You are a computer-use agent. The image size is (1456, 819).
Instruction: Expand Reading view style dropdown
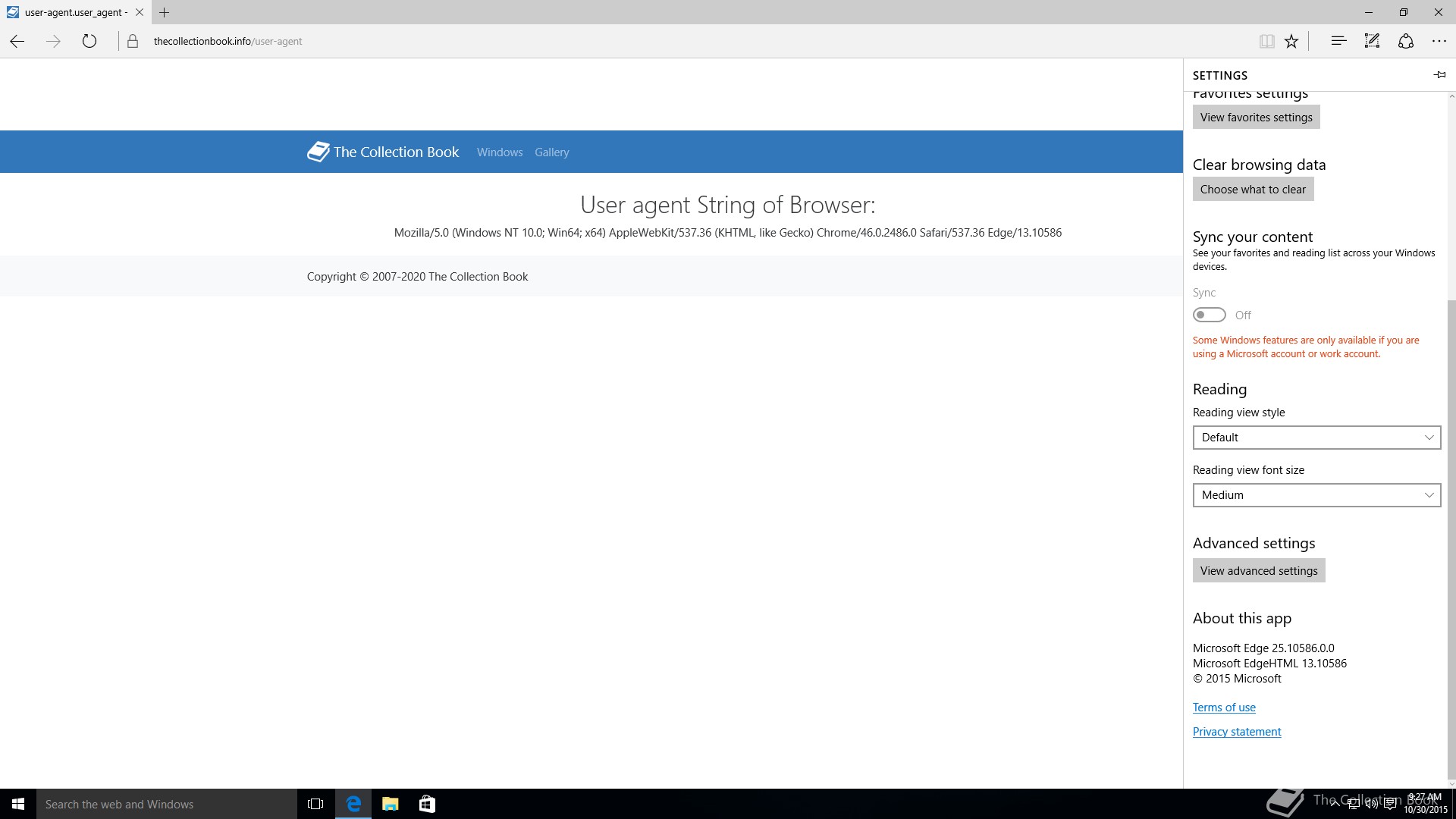pos(1316,438)
